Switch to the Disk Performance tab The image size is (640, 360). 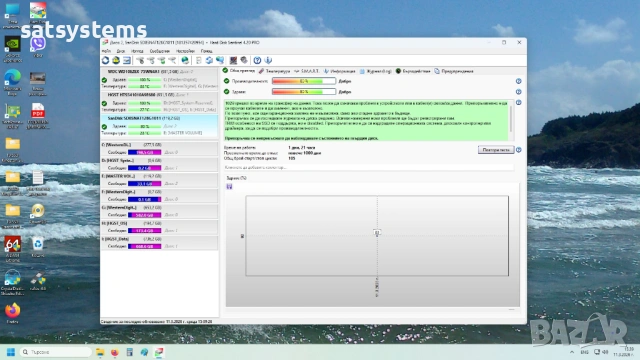(413, 71)
